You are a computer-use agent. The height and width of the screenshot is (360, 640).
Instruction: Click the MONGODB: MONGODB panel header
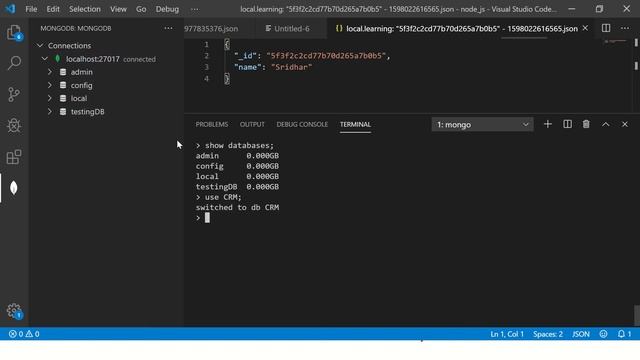point(76,28)
